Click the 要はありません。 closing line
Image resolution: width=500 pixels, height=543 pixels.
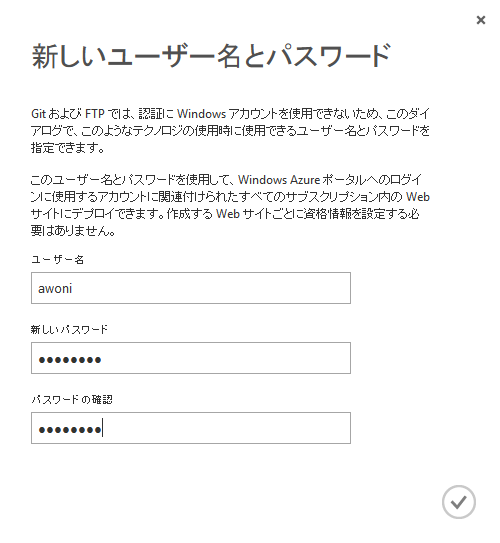click(73, 231)
